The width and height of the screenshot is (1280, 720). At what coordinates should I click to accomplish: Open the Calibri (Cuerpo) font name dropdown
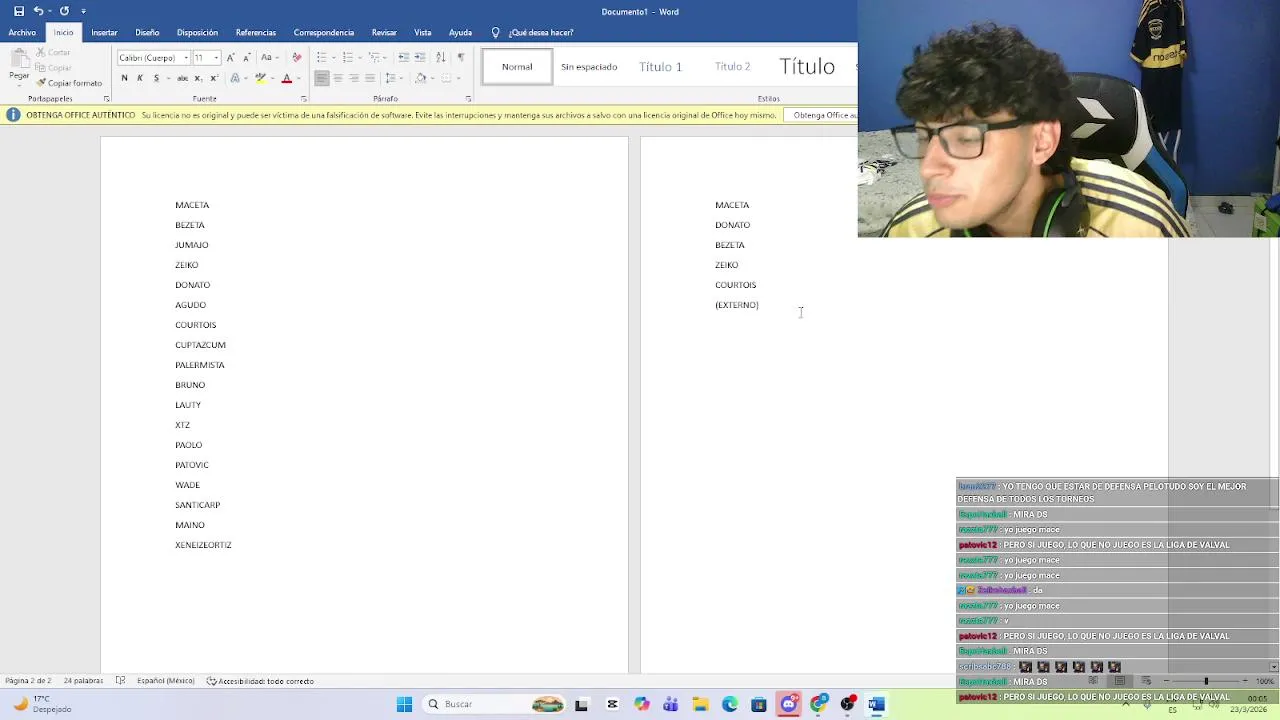coord(186,58)
